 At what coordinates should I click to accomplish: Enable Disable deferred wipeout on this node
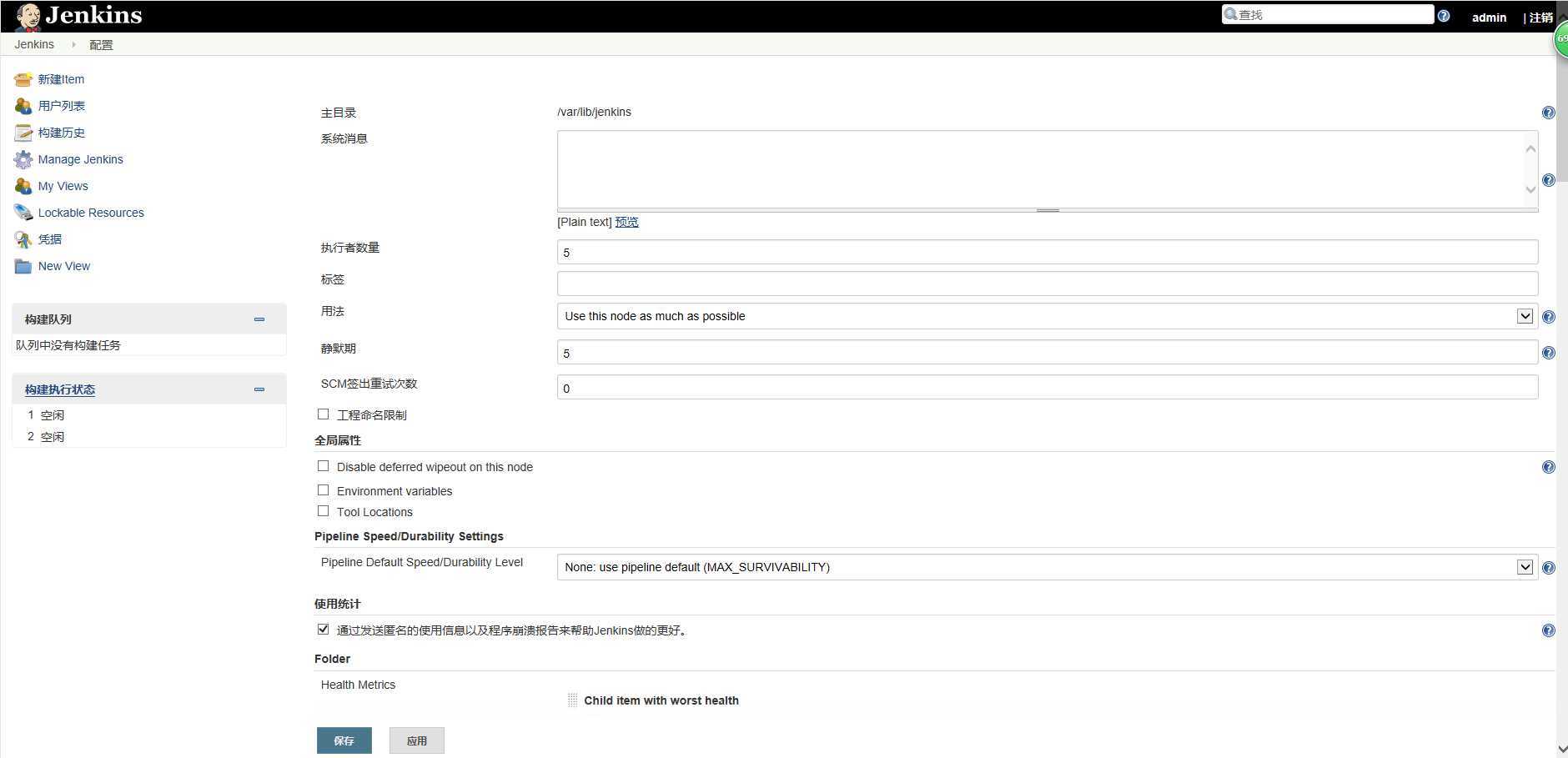coord(323,466)
